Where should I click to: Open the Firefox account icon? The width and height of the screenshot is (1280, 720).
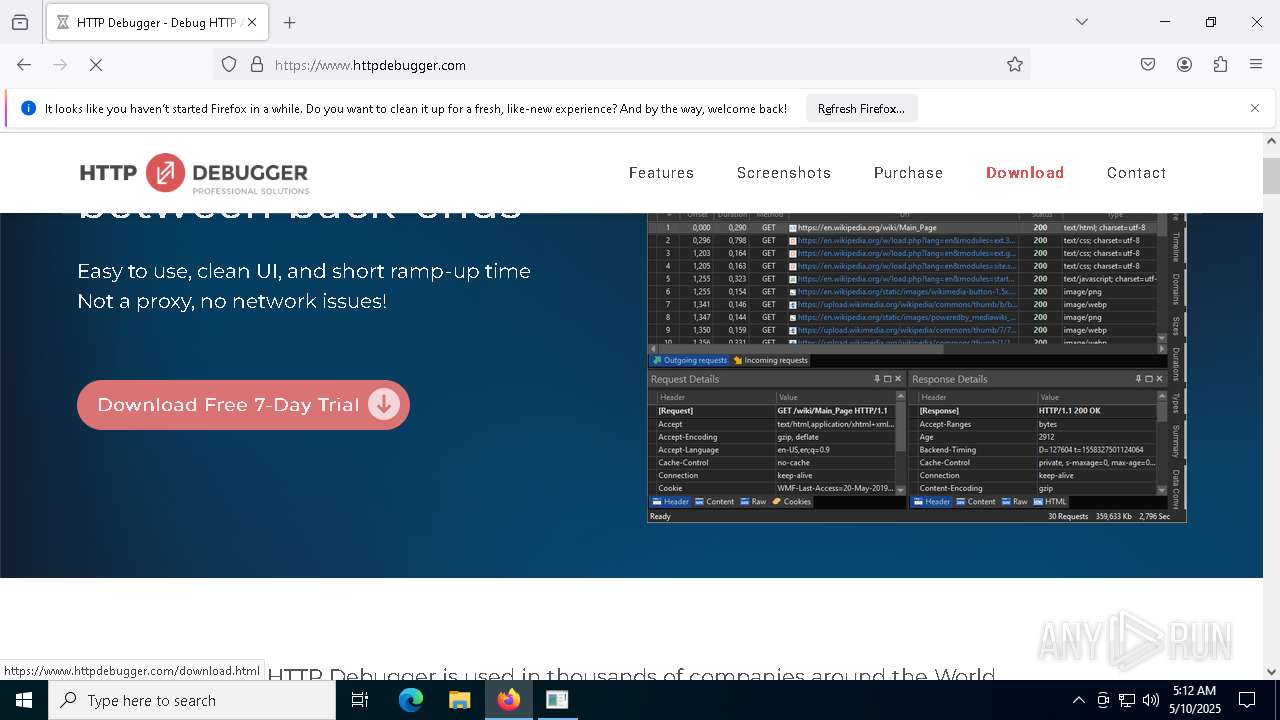click(x=1184, y=65)
